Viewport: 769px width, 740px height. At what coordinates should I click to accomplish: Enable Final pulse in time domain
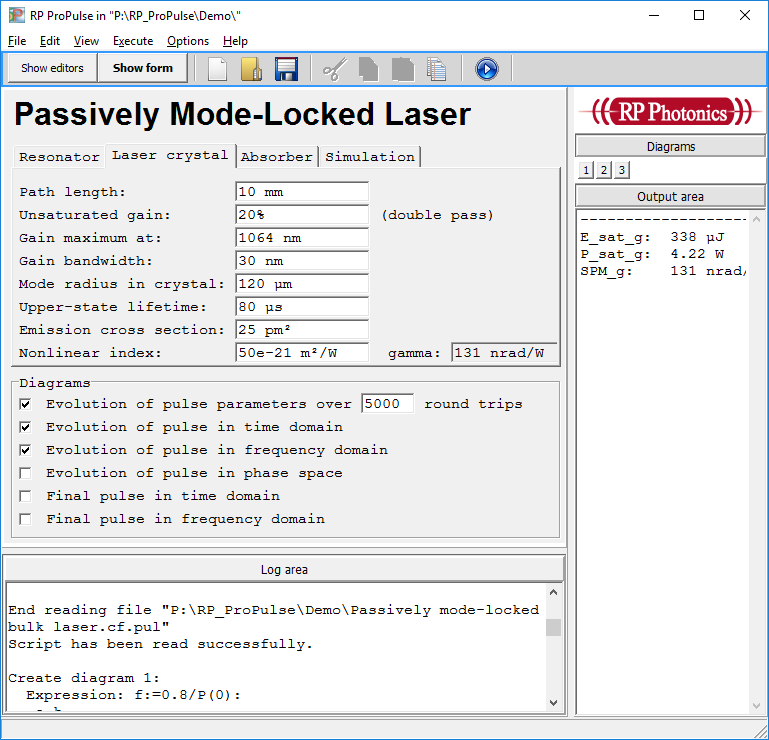click(x=26, y=496)
